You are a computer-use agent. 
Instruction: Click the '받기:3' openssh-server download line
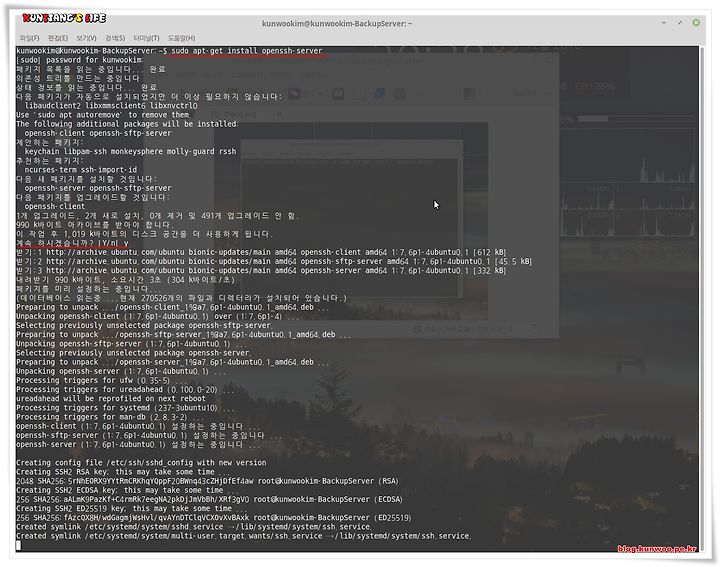(x=261, y=270)
